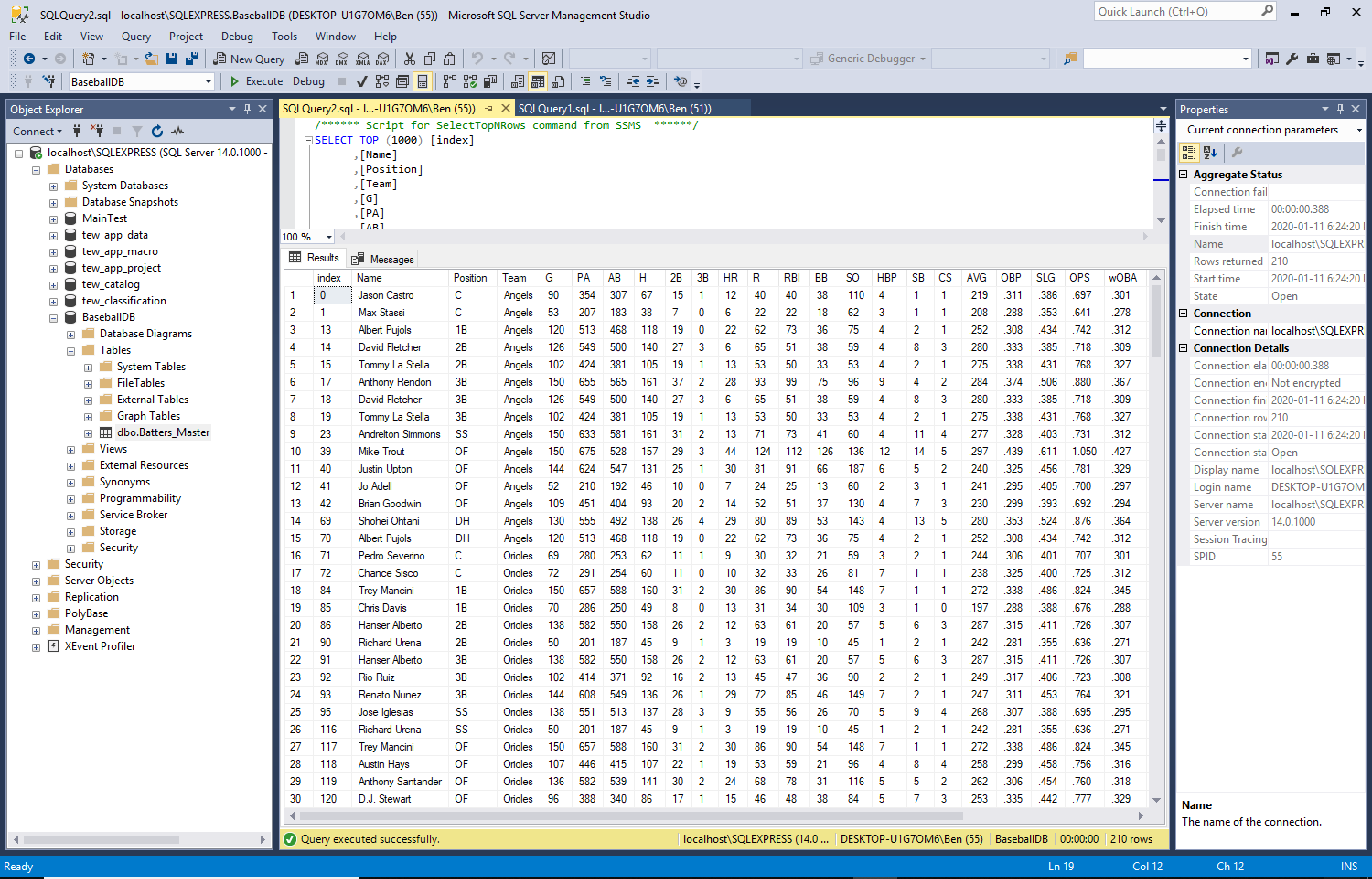The width and height of the screenshot is (1372, 879).
Task: Open the Project menu
Action: tap(186, 37)
